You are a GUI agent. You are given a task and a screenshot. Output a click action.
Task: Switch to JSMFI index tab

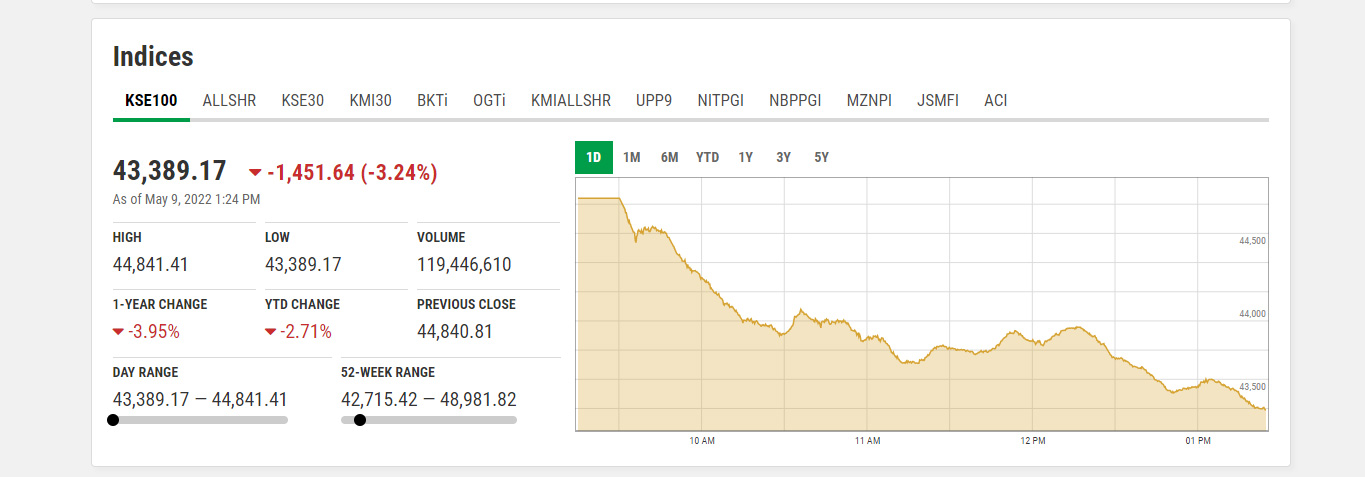(x=938, y=101)
